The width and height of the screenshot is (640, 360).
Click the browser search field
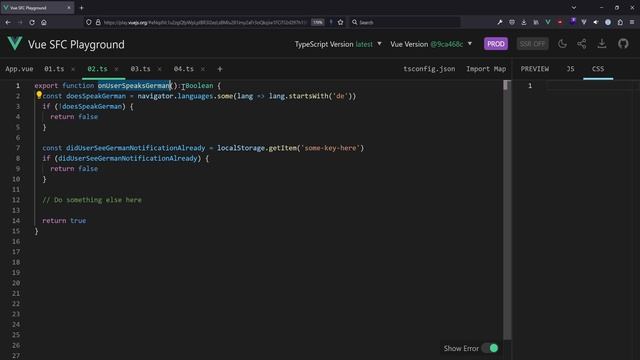pos(405,22)
